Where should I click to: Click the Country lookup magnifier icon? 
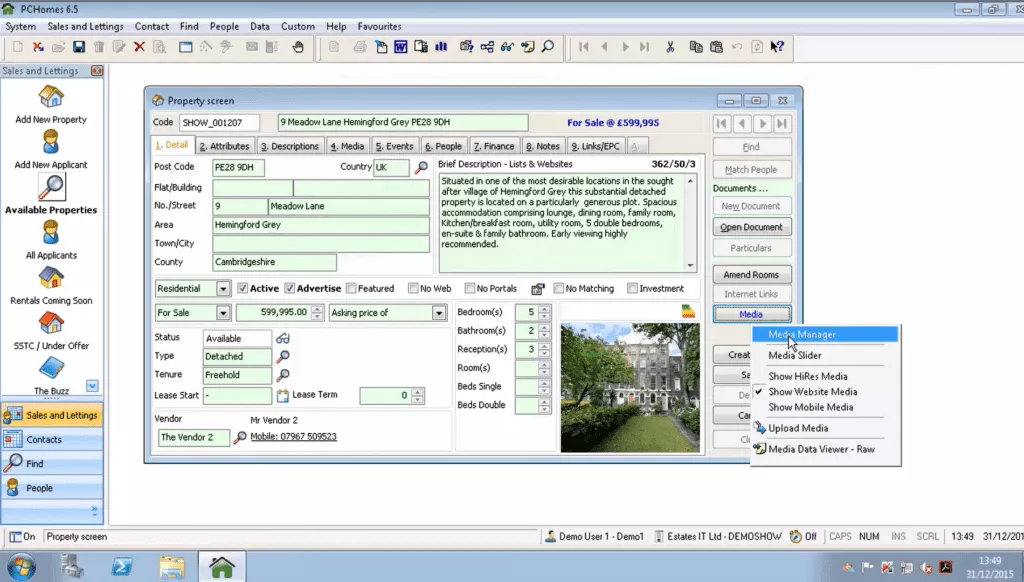[421, 167]
